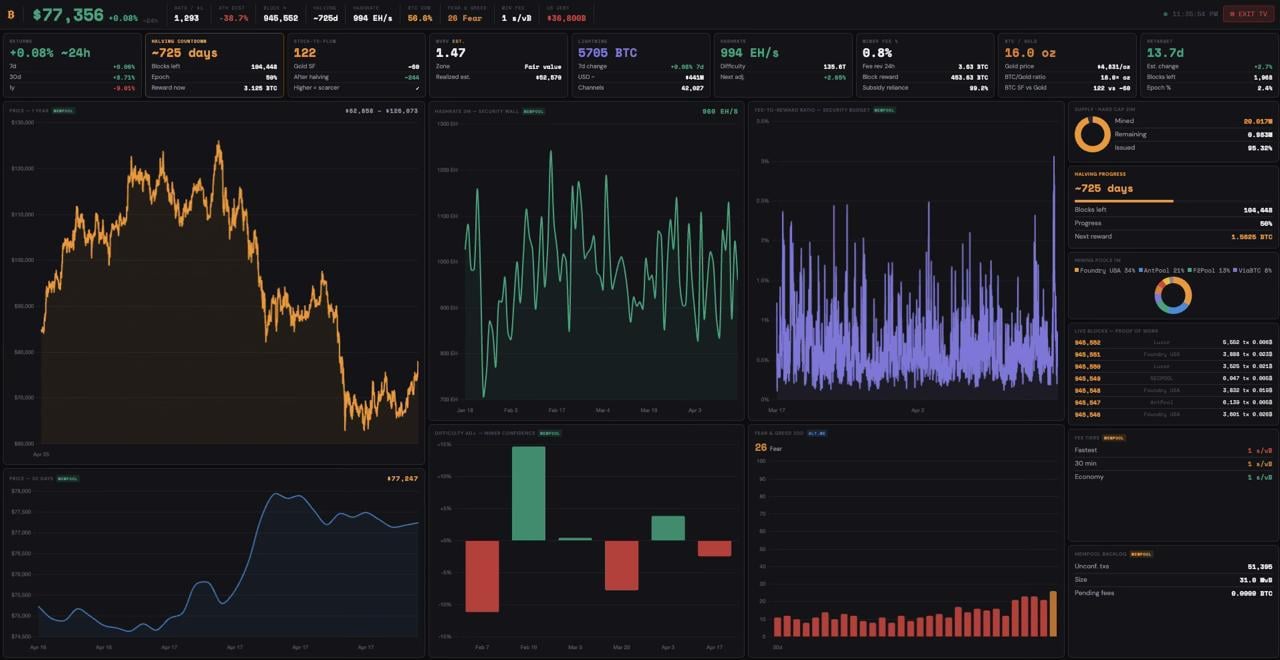Open block 945,546 in the live blocks list
This screenshot has width=1280, height=660.
1088,414
